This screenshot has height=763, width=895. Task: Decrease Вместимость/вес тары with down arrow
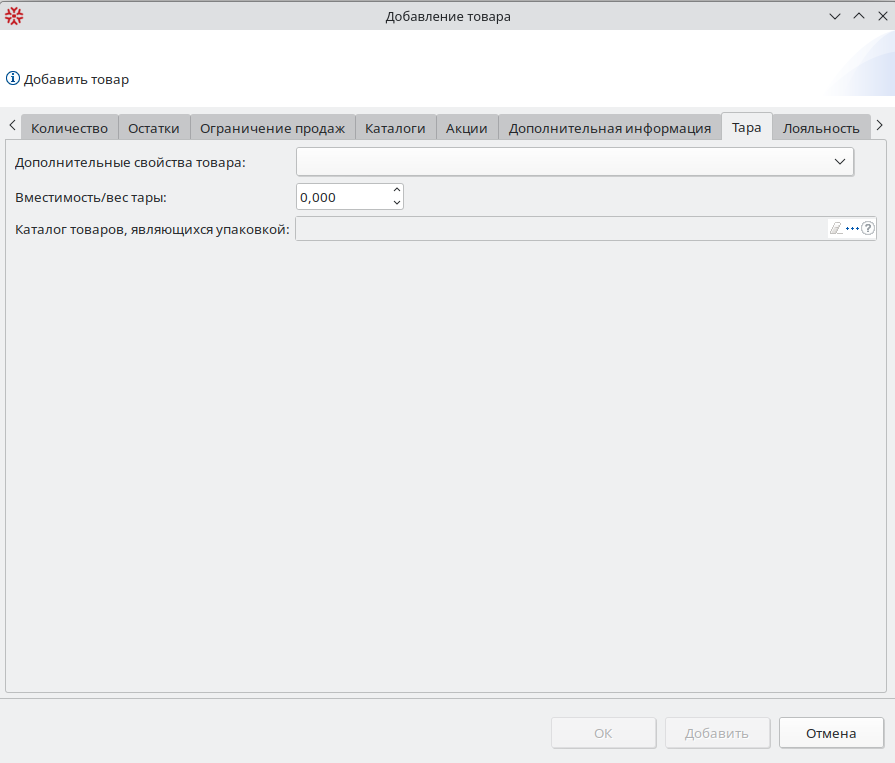[x=397, y=203]
